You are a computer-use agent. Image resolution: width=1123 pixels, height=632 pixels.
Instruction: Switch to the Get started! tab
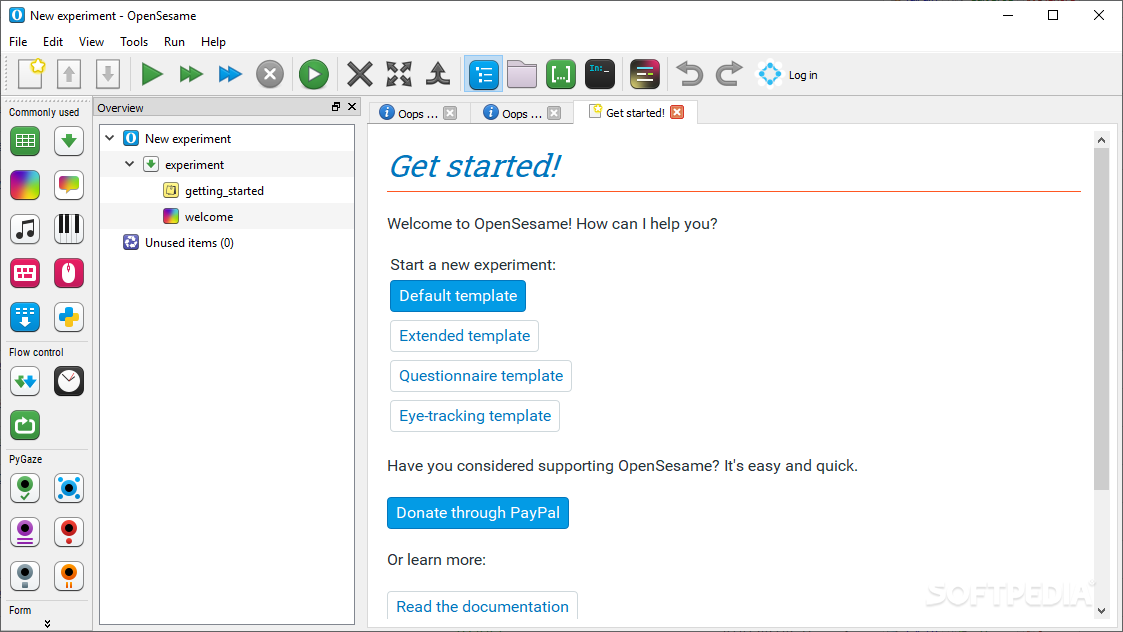[635, 112]
